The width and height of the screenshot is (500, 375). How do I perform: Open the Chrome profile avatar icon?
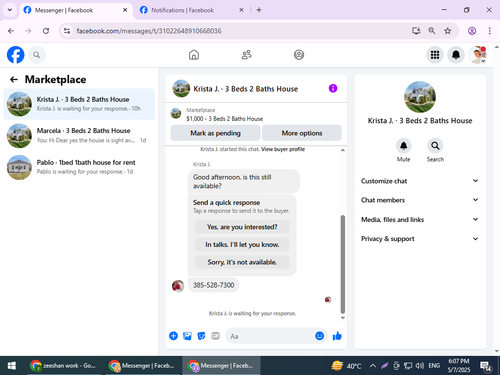(x=472, y=31)
